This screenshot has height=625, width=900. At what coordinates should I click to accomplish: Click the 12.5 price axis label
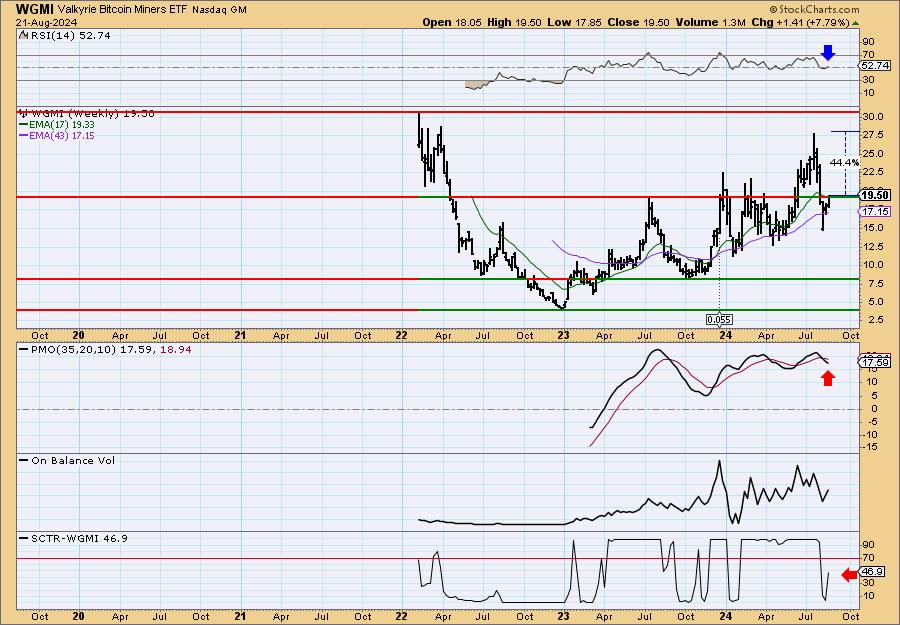873,247
